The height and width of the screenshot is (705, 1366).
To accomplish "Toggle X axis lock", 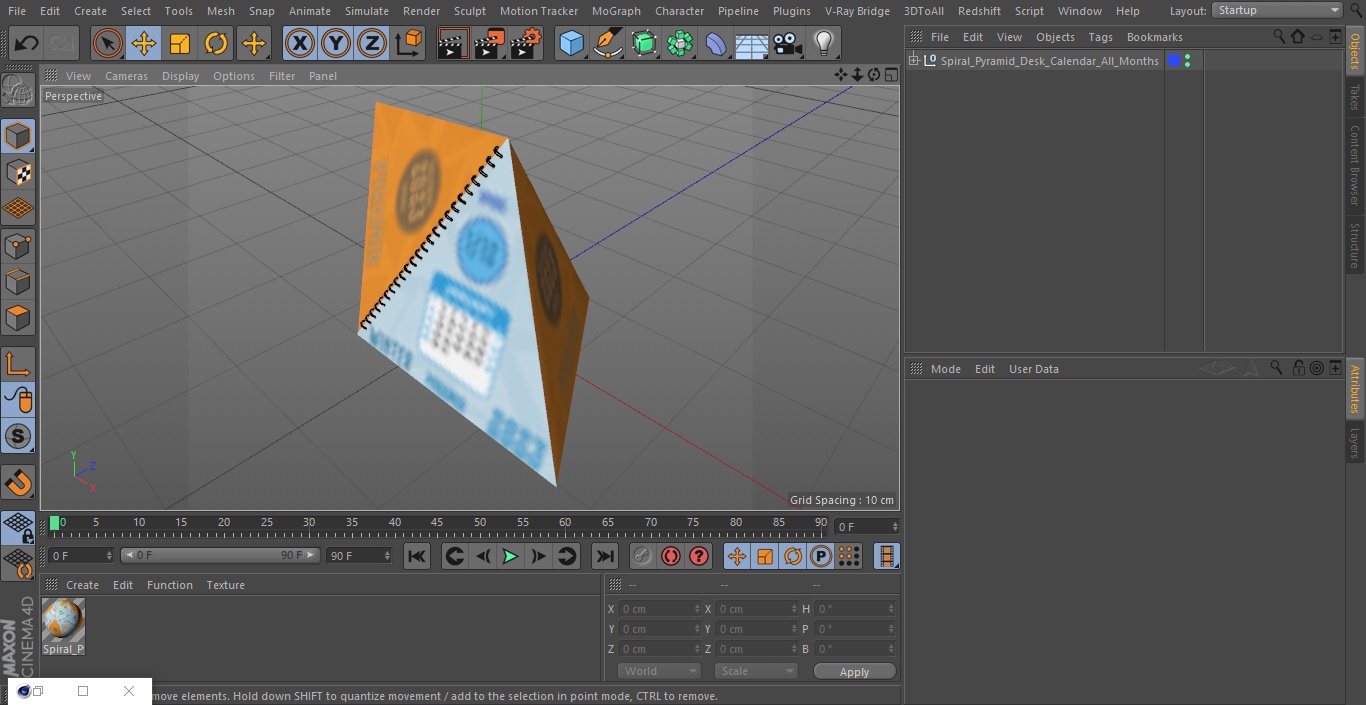I will pos(300,43).
